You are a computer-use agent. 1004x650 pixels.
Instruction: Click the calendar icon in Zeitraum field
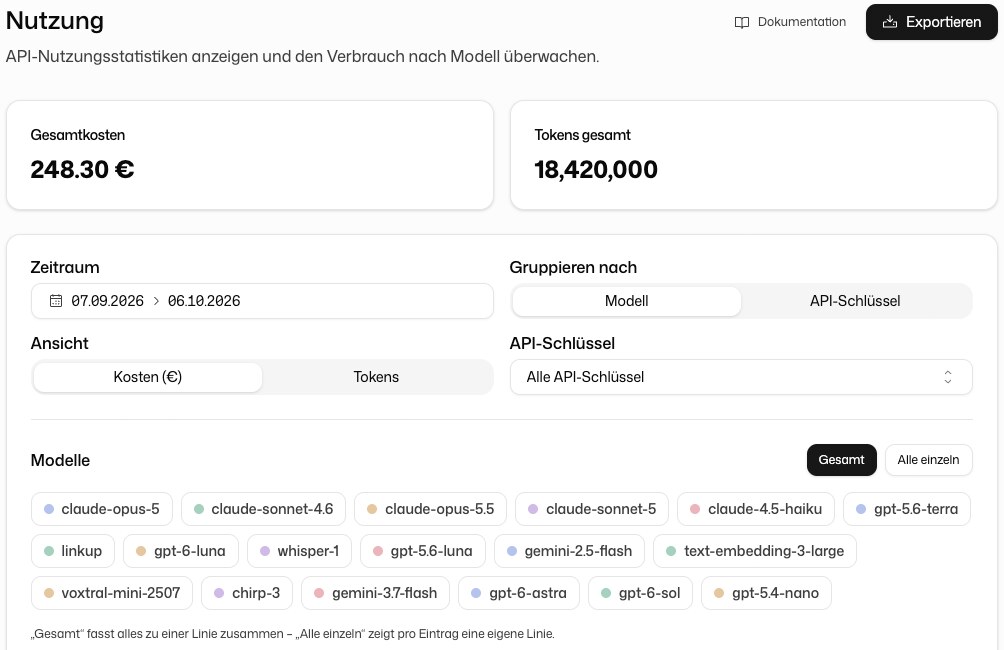pos(56,301)
